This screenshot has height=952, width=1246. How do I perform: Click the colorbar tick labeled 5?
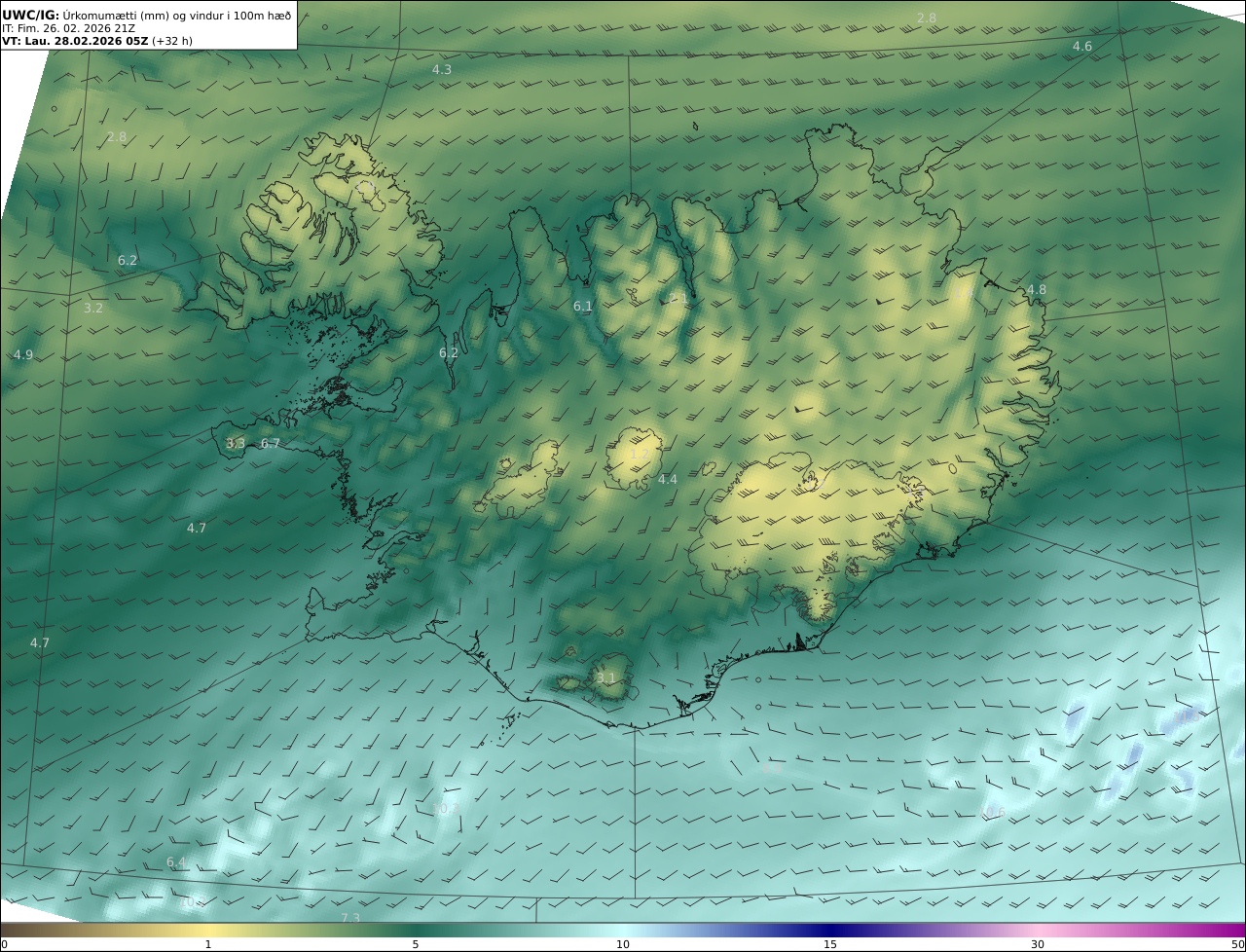pos(416,944)
